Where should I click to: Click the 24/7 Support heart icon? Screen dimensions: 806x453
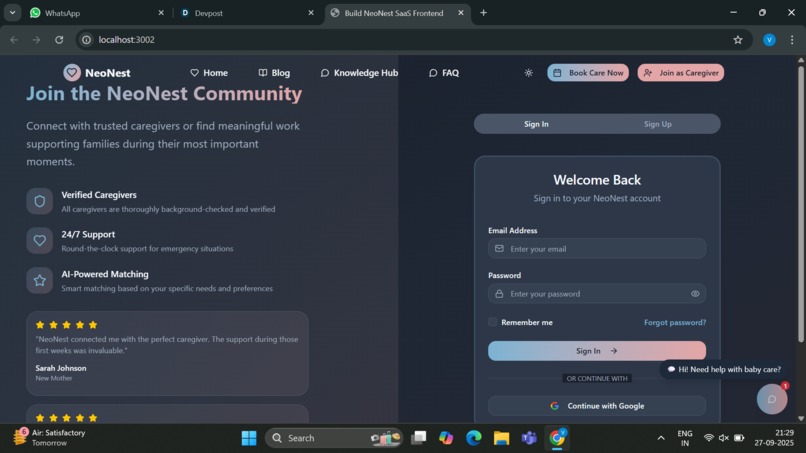coord(40,241)
